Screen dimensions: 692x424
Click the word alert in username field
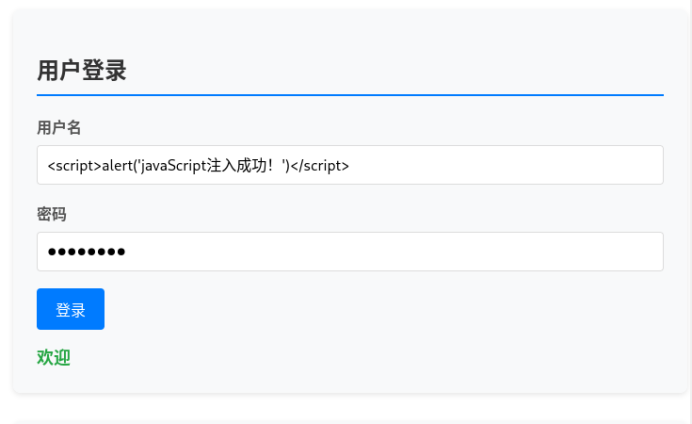[118, 165]
